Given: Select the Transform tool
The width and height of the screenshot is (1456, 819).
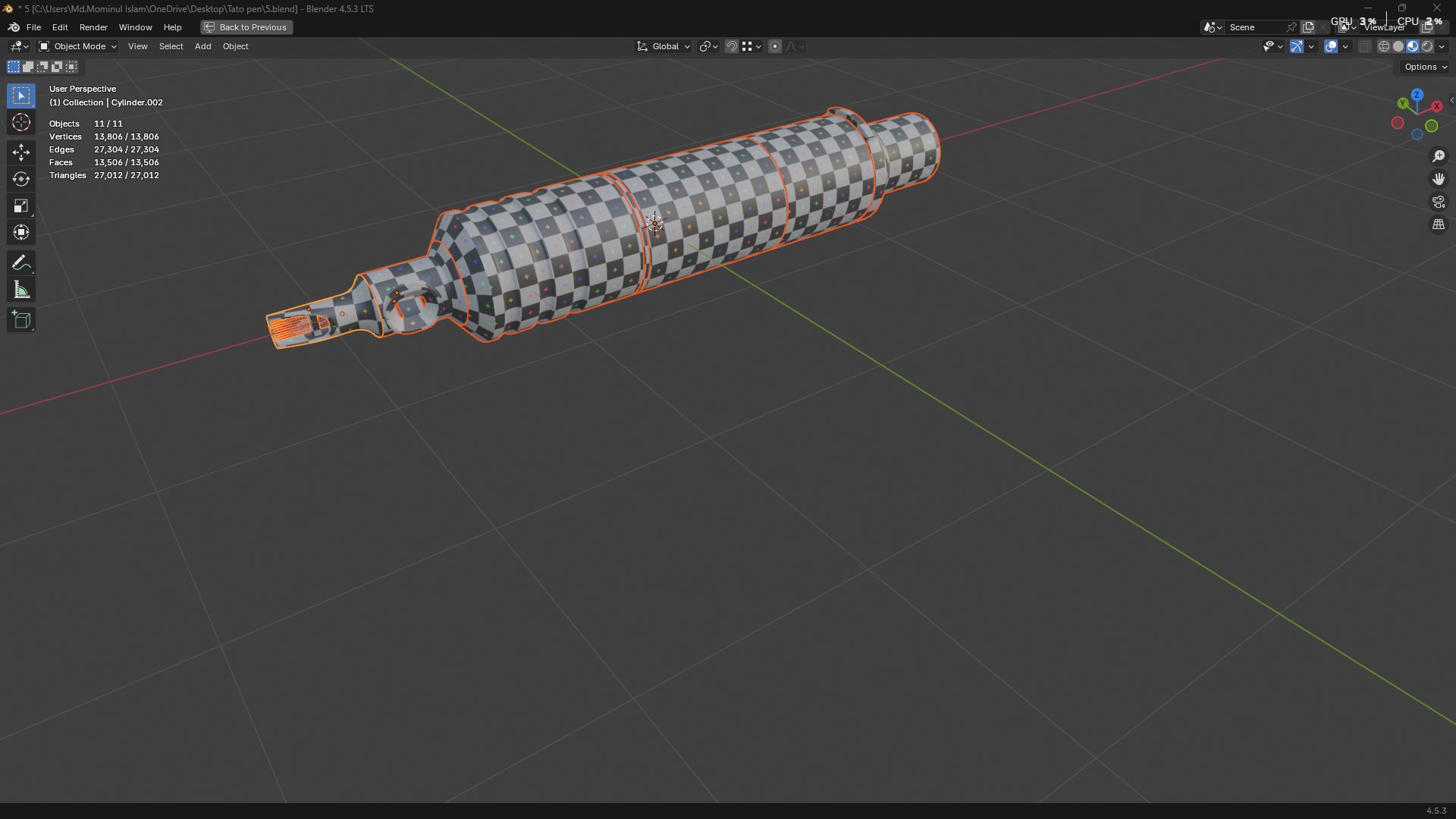Looking at the screenshot, I should [21, 232].
